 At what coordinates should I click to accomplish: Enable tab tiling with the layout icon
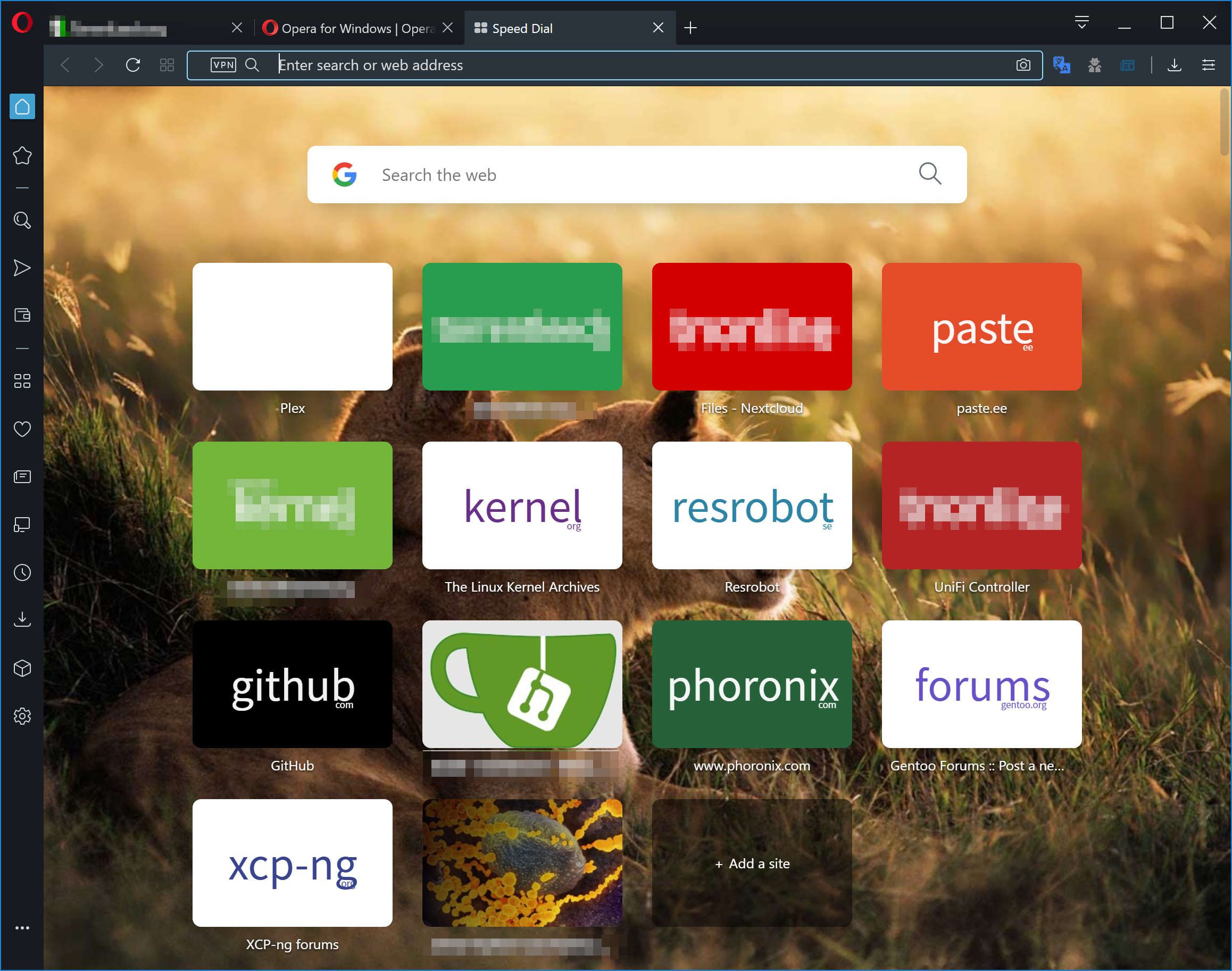point(167,65)
